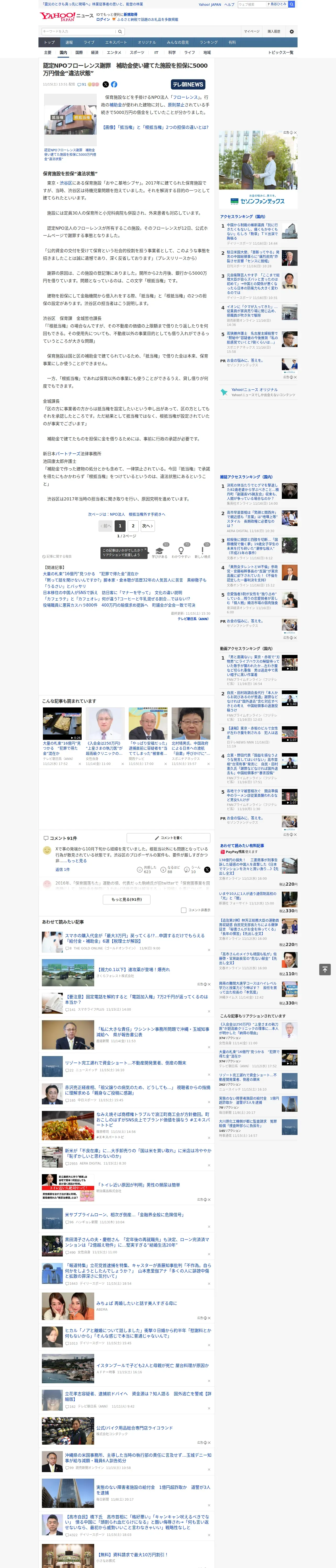336x1568 pixels.
Task: Share article on Facebook icon
Action: click(114, 85)
